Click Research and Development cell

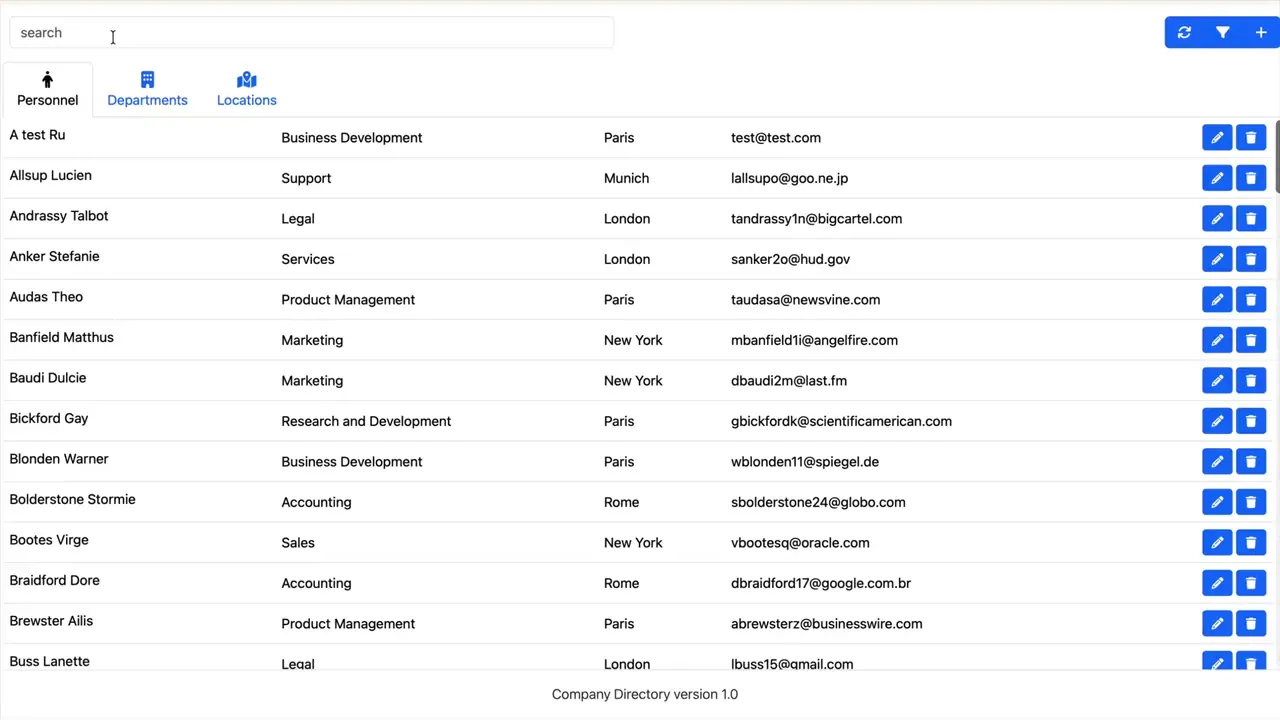(x=366, y=421)
